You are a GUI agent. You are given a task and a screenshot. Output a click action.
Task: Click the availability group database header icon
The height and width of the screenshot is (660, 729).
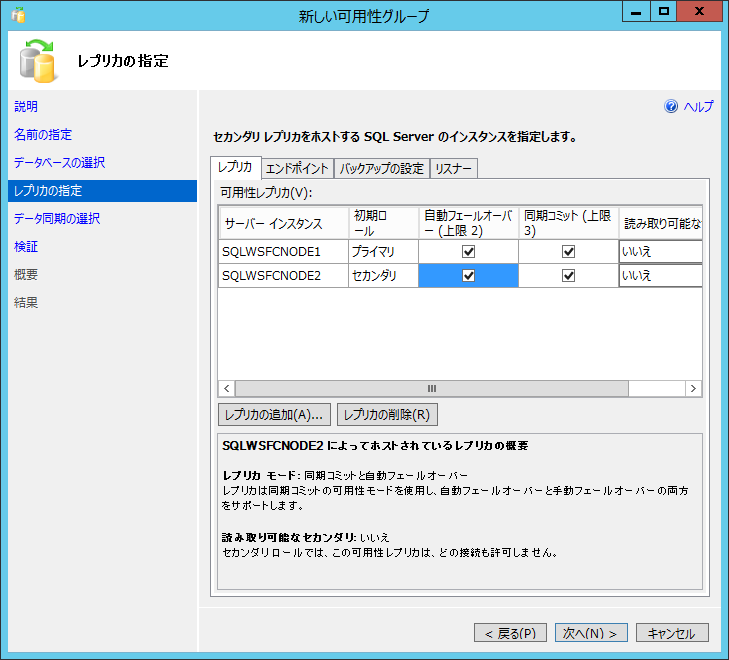point(38,61)
